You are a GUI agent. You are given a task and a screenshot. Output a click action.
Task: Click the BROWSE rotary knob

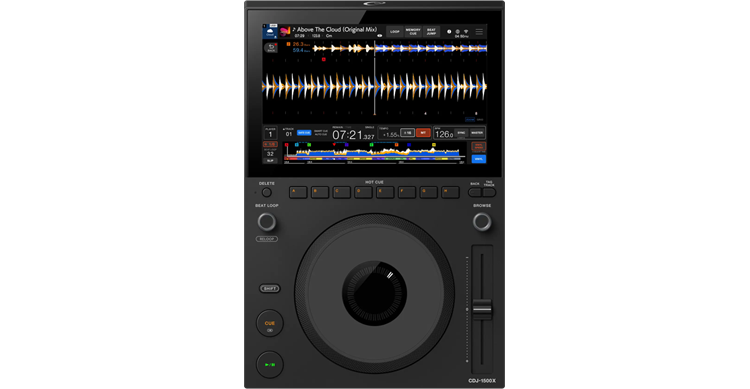tap(482, 222)
